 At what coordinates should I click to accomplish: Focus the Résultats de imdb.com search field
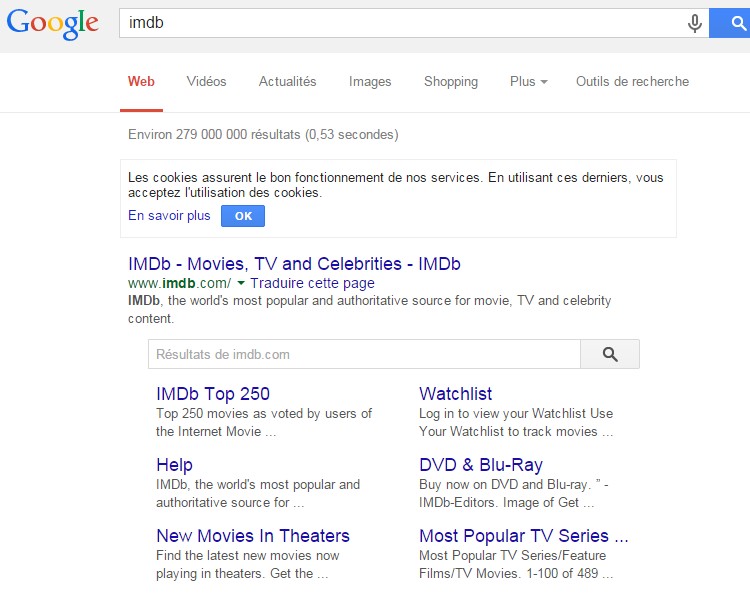click(364, 354)
